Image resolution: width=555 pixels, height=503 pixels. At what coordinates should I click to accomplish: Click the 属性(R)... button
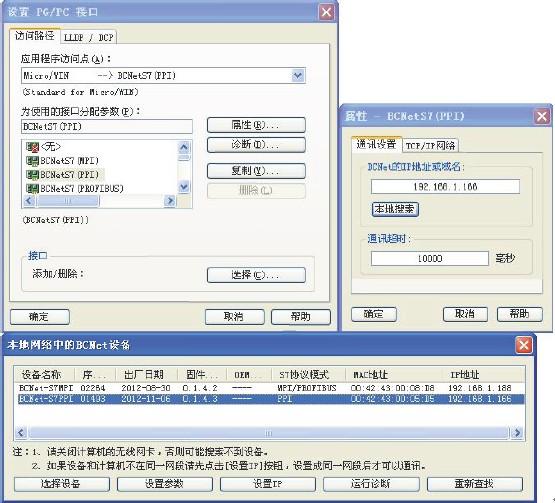pos(256,125)
